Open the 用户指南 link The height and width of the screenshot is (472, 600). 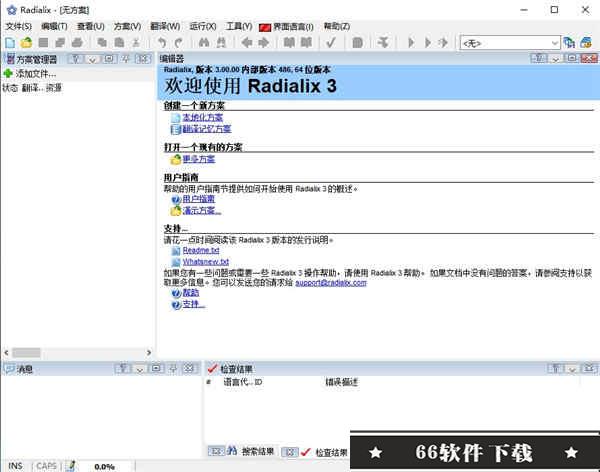[199, 199]
